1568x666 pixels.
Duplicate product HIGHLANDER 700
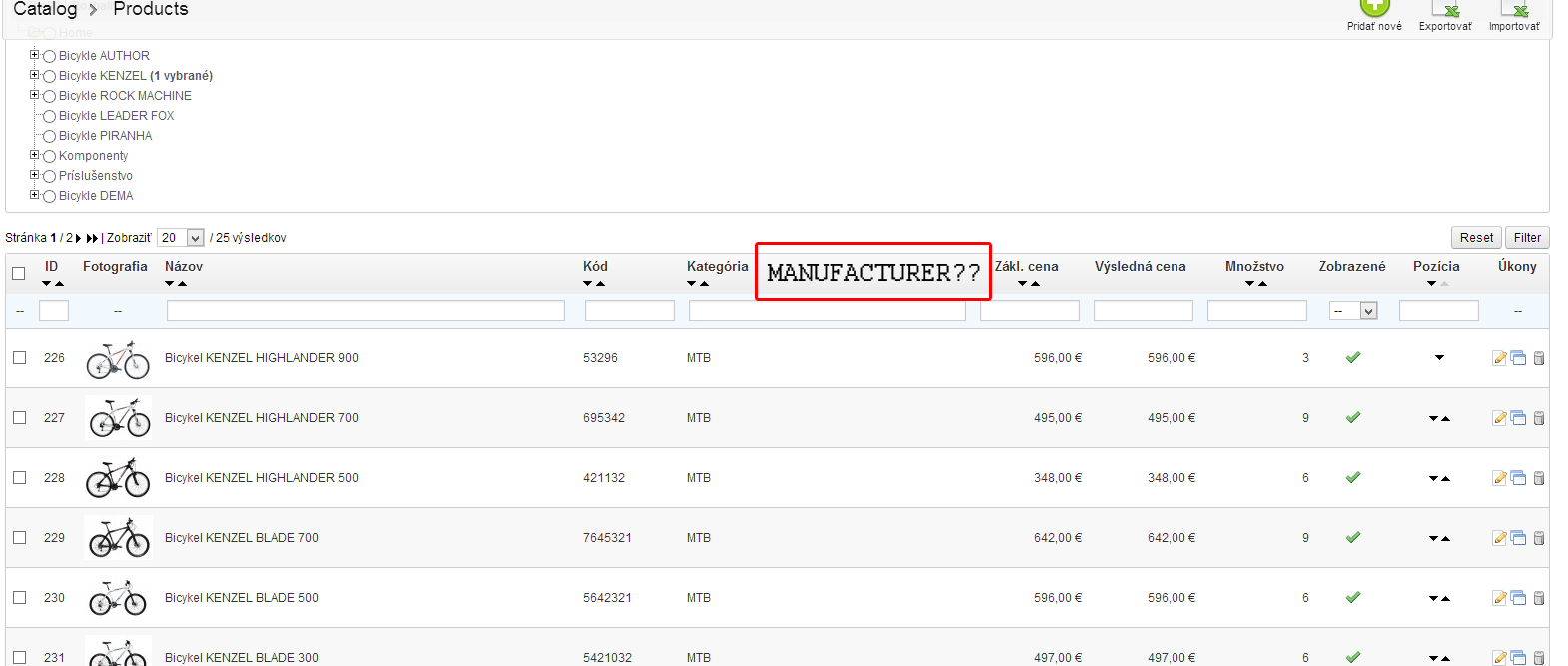point(1518,418)
